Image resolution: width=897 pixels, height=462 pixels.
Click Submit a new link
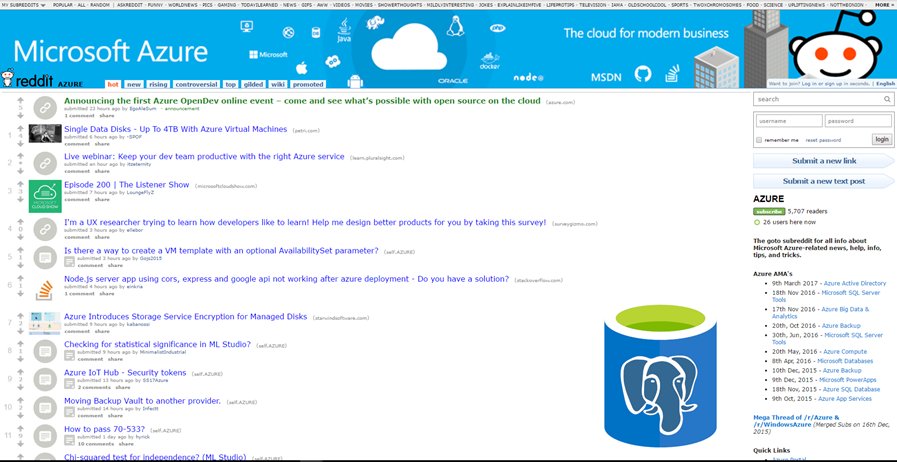pyautogui.click(x=824, y=161)
